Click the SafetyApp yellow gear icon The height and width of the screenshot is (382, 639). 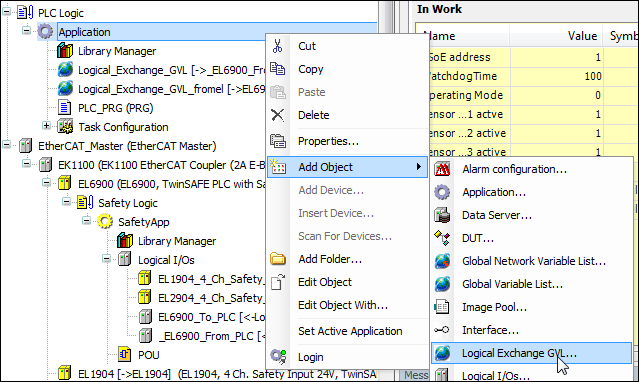click(105, 221)
